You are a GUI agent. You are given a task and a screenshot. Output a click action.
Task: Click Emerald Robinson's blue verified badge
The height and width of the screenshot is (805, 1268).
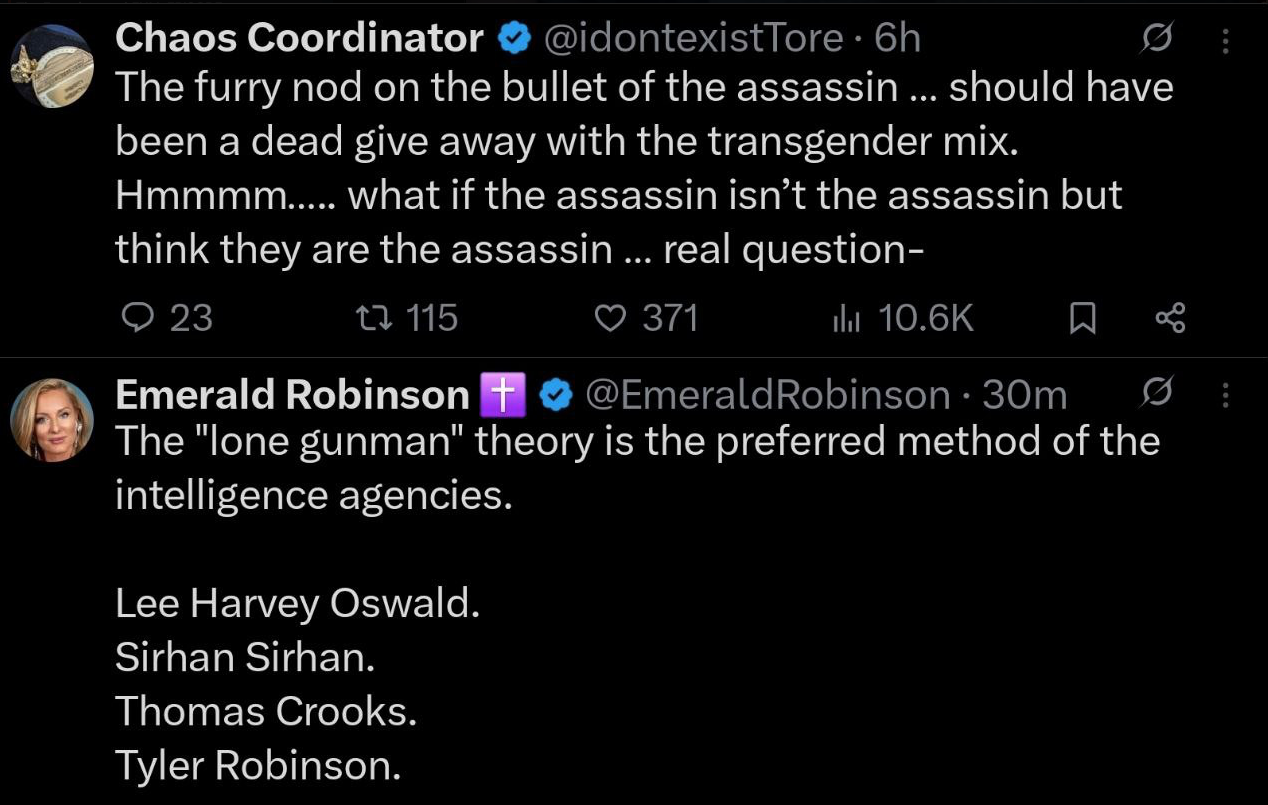554,396
